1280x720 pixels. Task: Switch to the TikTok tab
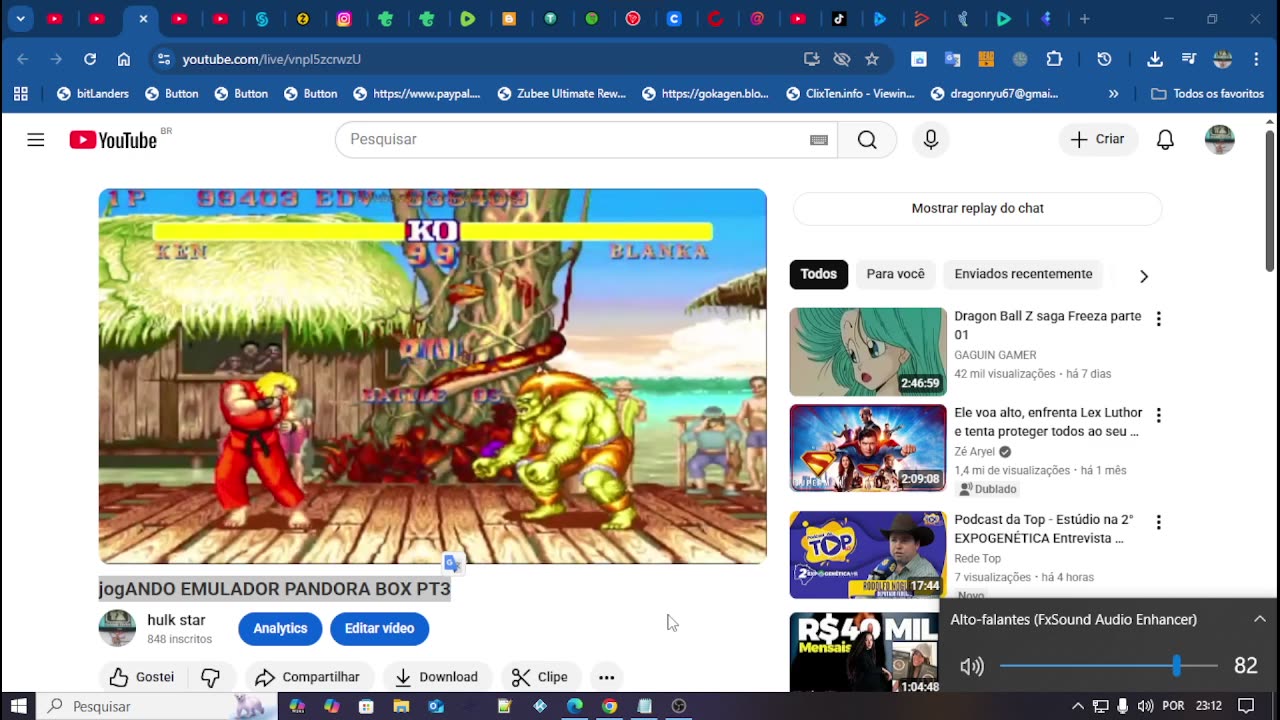click(x=839, y=19)
